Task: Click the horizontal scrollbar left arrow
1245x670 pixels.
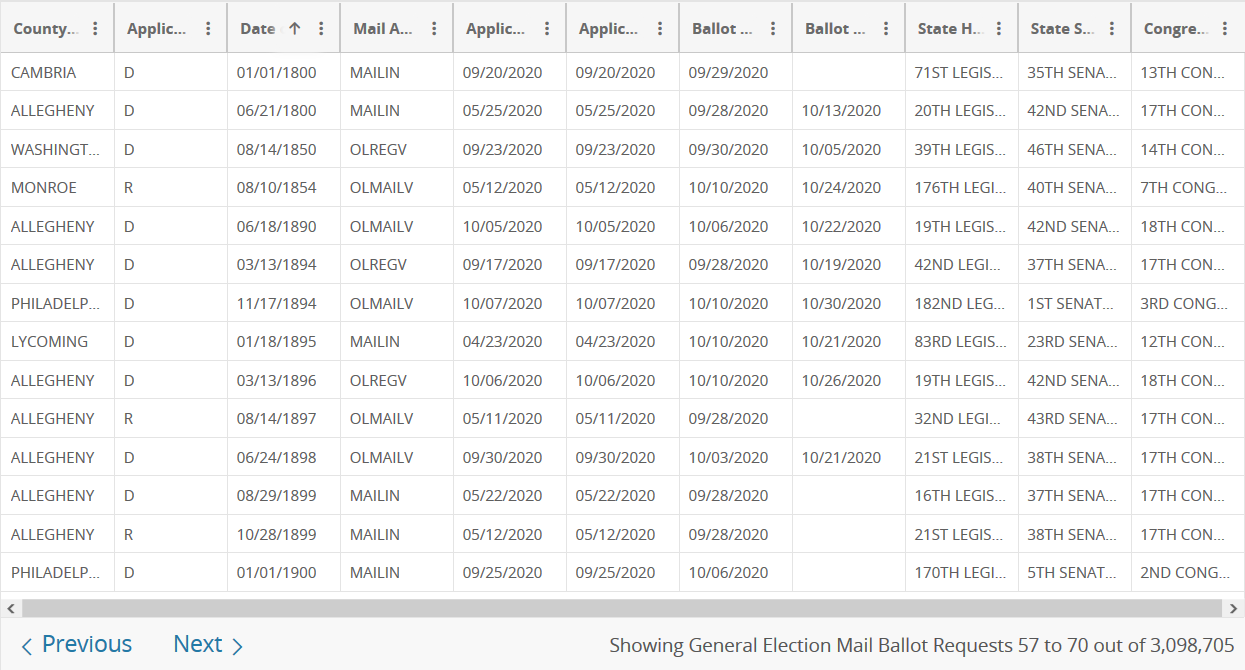Action: click(x=10, y=608)
